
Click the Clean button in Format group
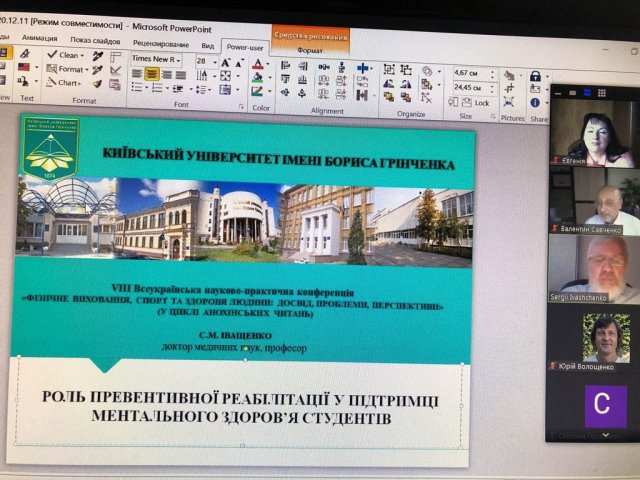[x=67, y=55]
